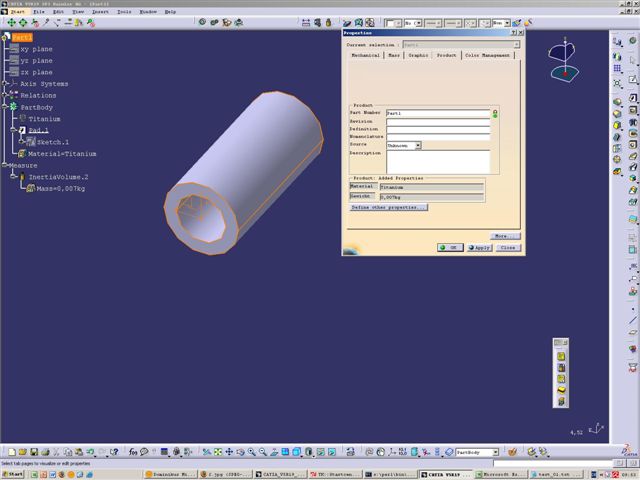
Task: Open the Formula f(x) tool
Action: coord(133,452)
